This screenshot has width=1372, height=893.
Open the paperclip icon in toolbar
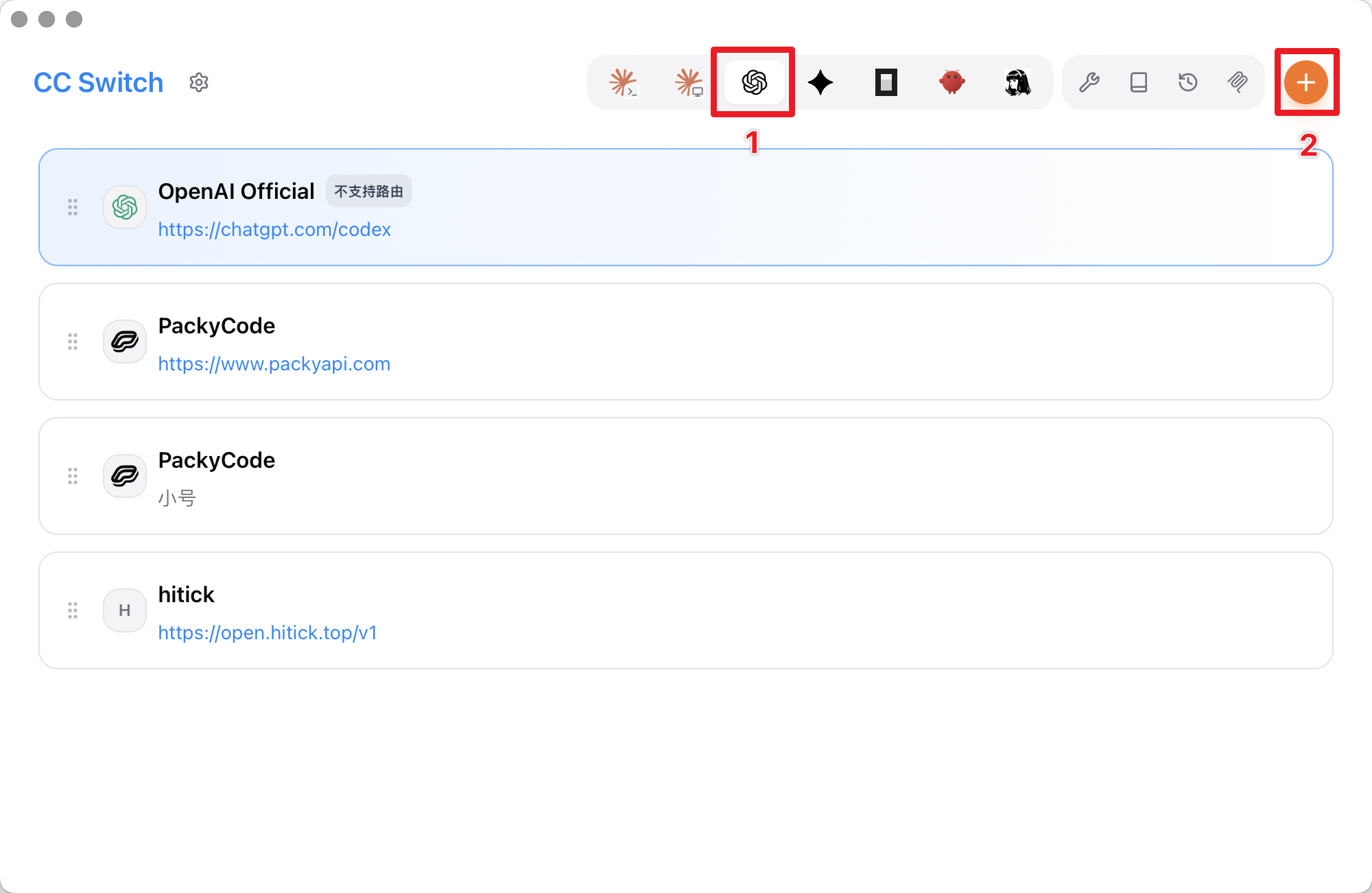[1238, 82]
